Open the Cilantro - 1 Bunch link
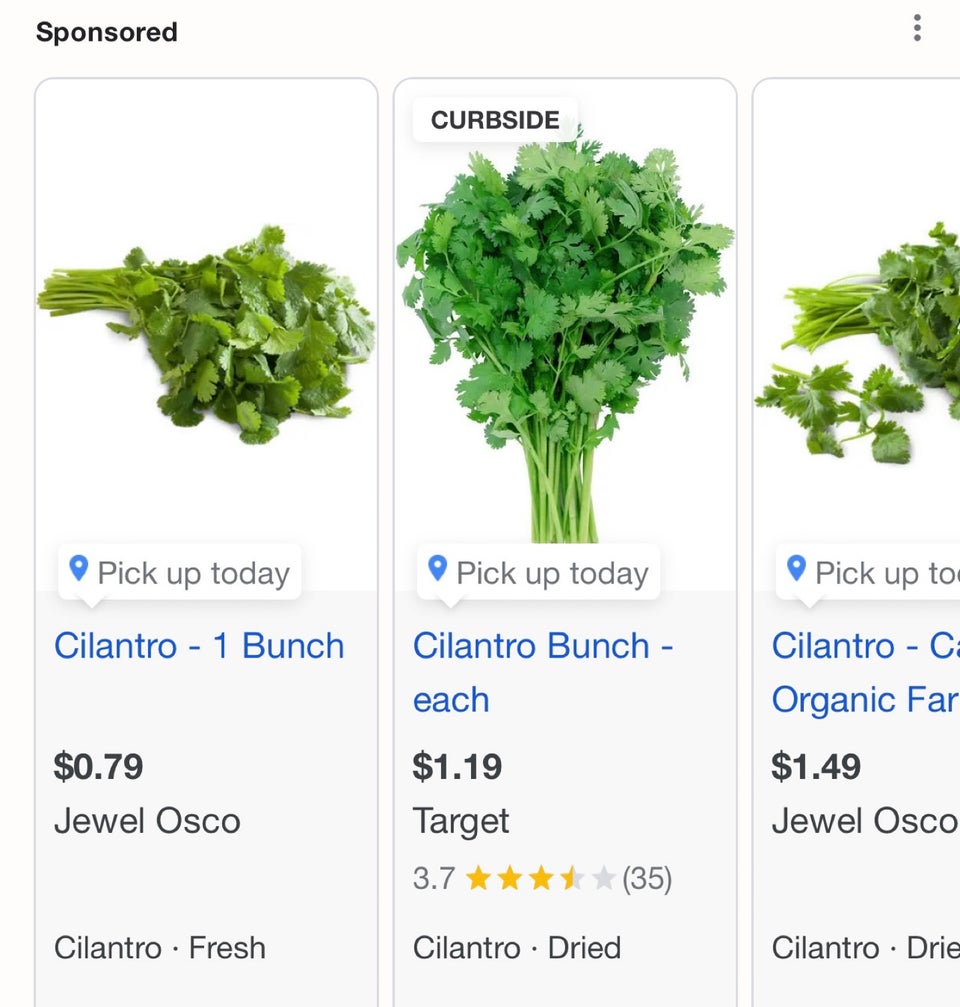This screenshot has width=960, height=1007. click(199, 646)
